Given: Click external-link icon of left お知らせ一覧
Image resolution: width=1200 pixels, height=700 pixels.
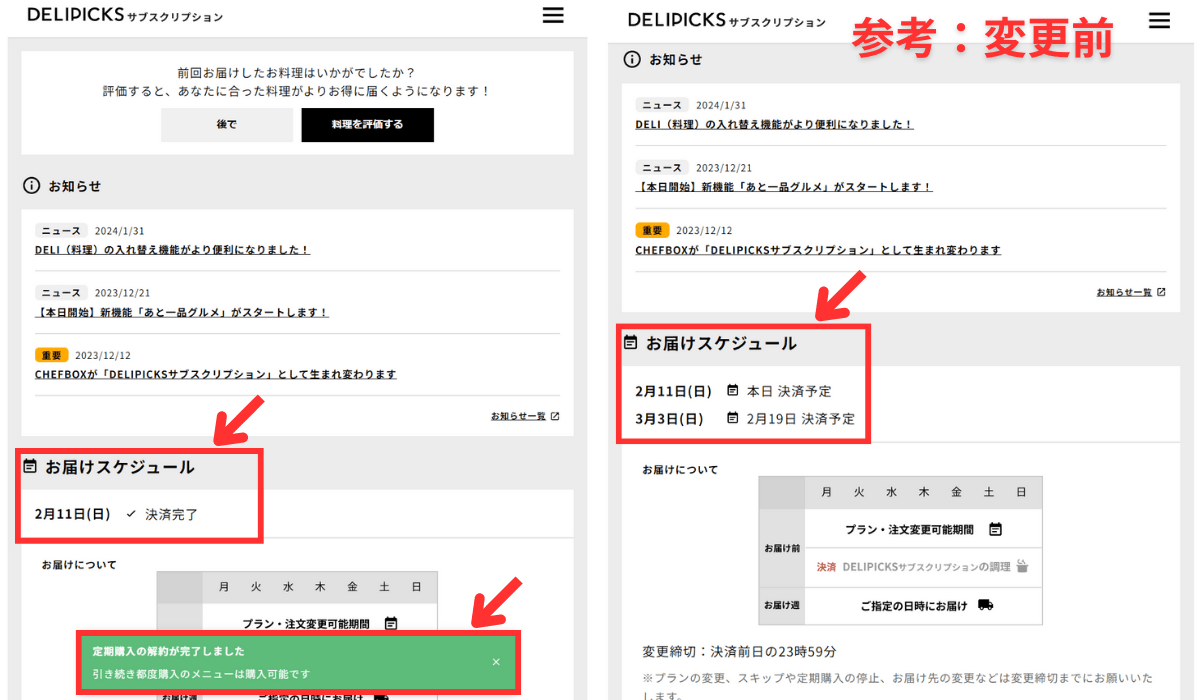Looking at the screenshot, I should (x=555, y=416).
